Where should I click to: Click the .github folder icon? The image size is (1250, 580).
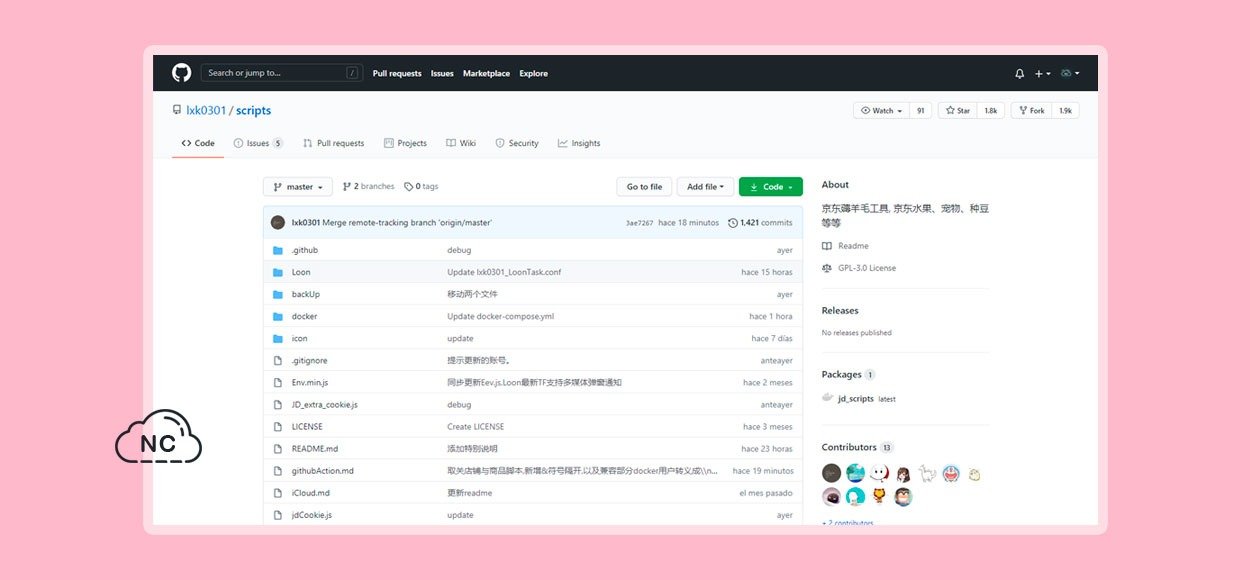[x=278, y=250]
